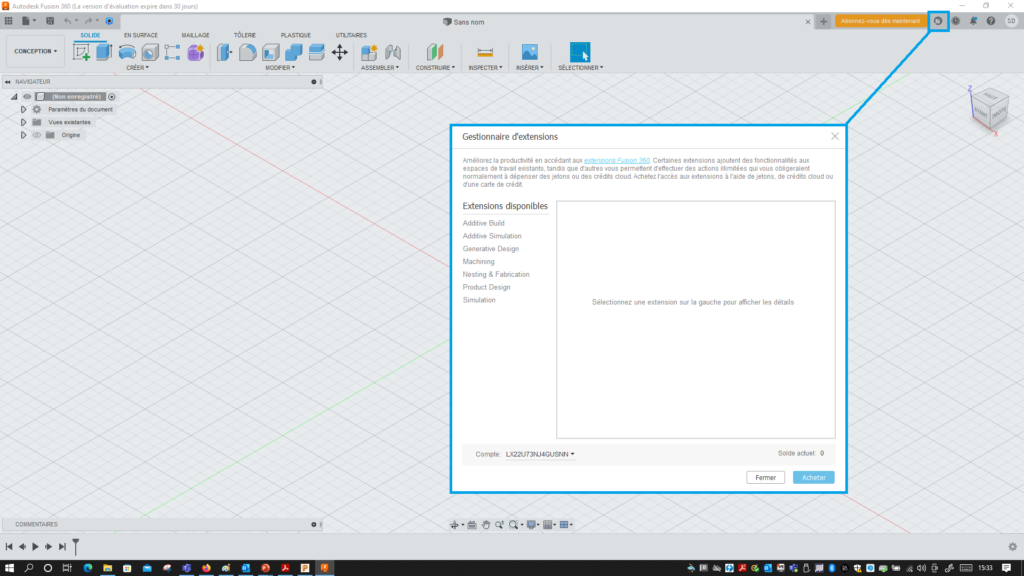Open the extensions Fusion 360 hyperlink
The height and width of the screenshot is (576, 1024).
pos(617,160)
